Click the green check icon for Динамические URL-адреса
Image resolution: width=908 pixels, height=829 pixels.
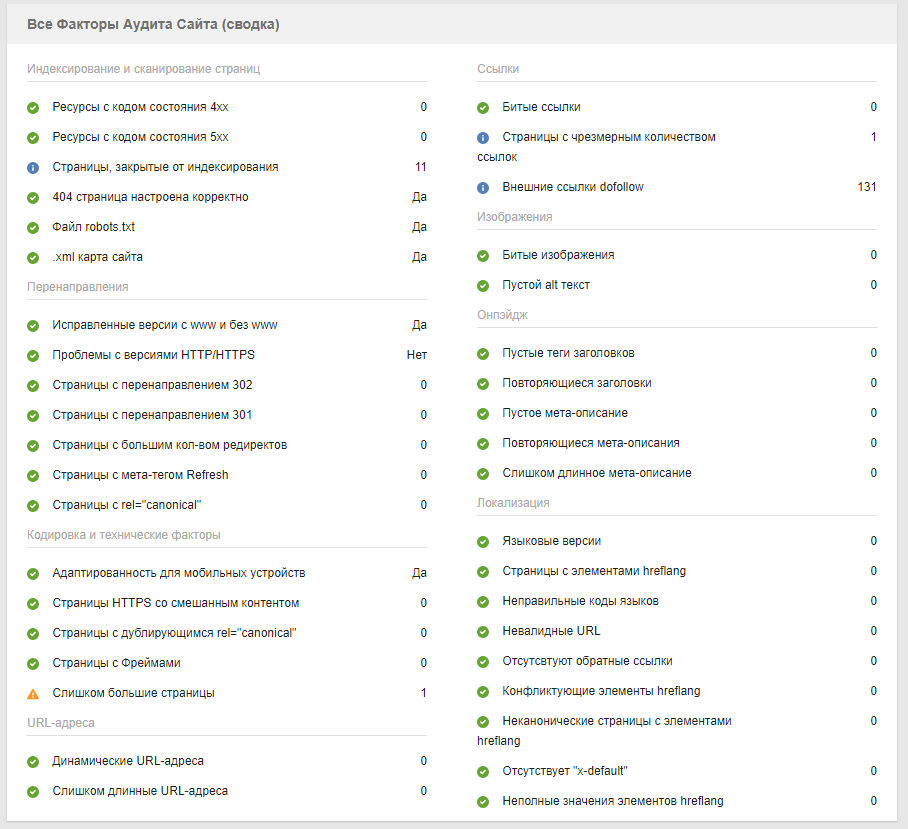tap(33, 761)
